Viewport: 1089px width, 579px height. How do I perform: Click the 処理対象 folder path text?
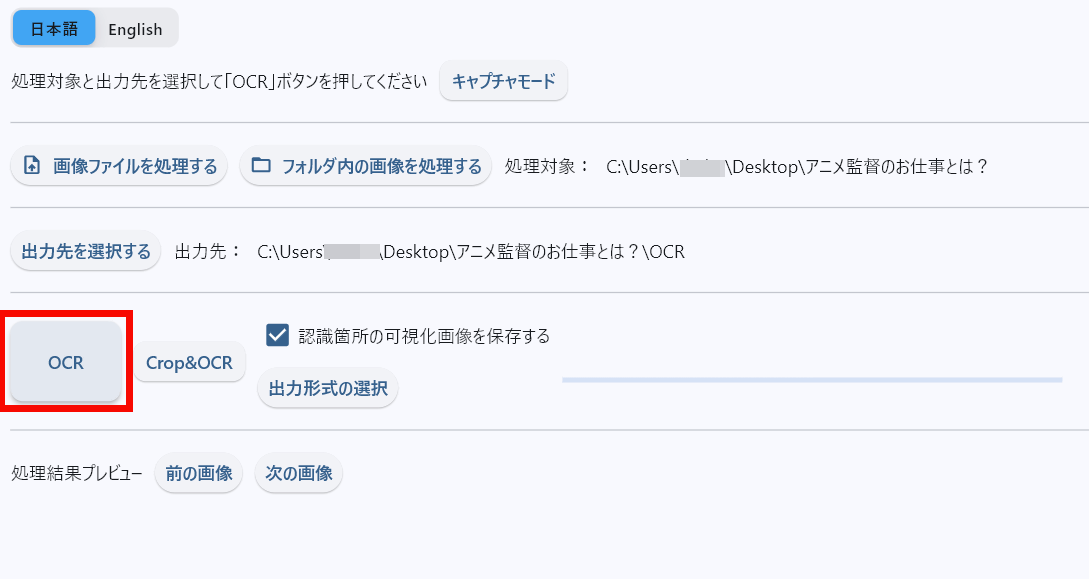tap(797, 167)
